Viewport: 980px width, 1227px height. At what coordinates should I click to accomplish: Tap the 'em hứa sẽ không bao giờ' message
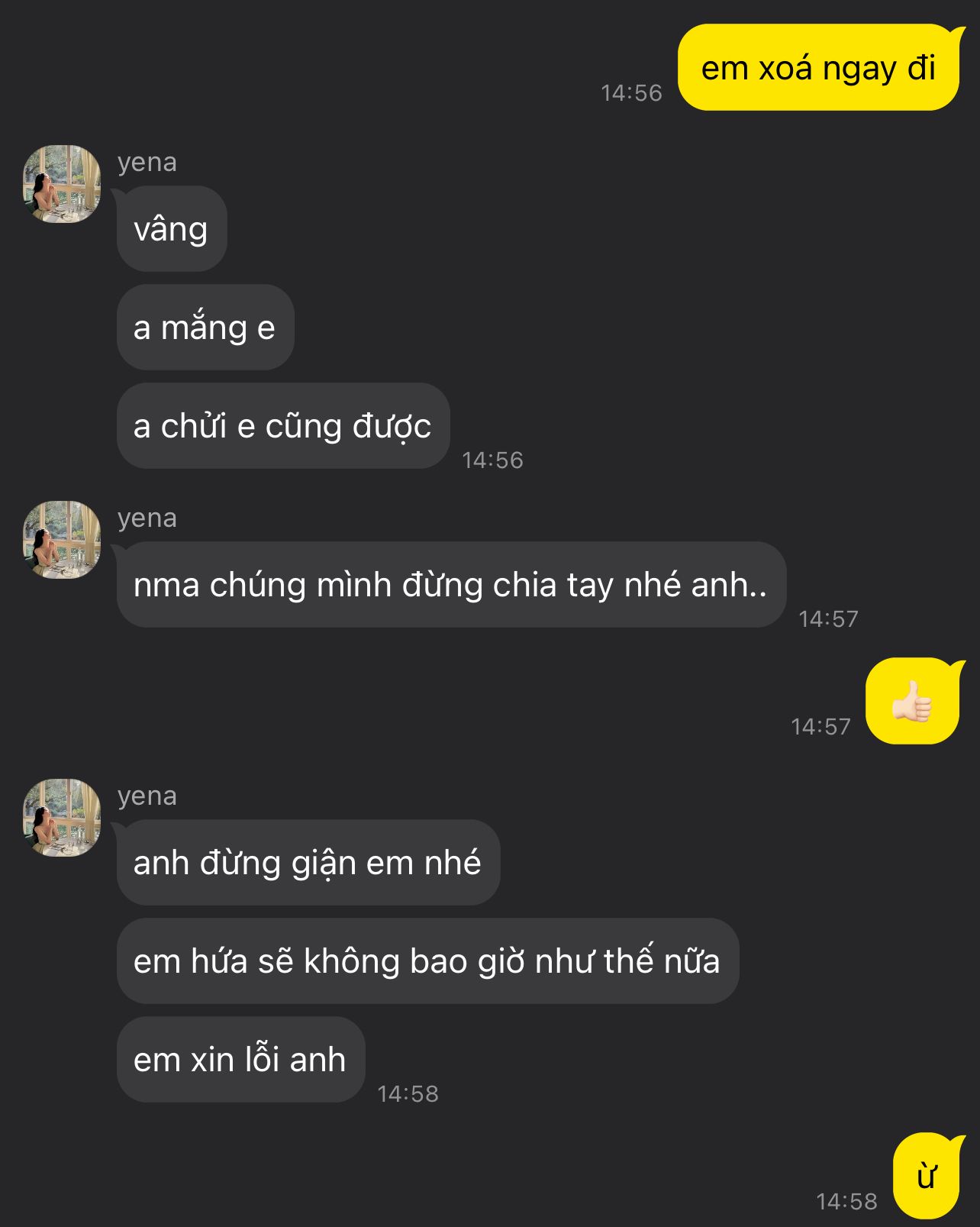(x=427, y=961)
